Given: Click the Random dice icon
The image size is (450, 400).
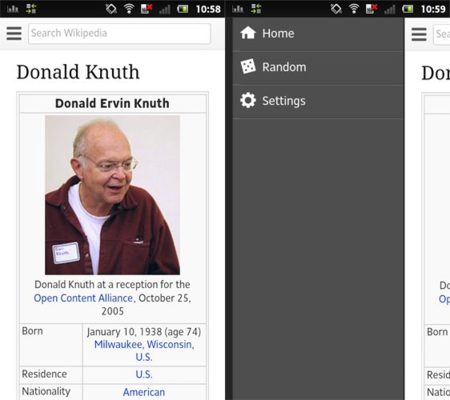Looking at the screenshot, I should pos(248,67).
